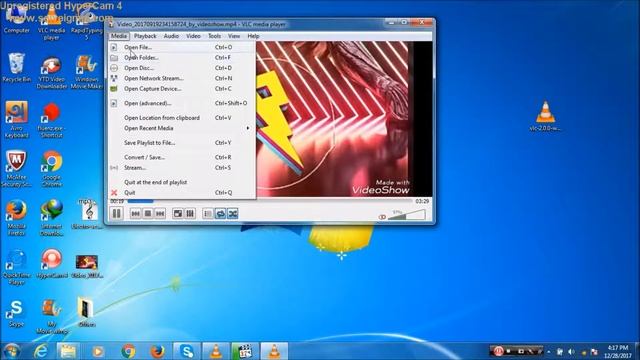Mute audio via speaker icon
The height and width of the screenshot is (360, 640).
click(382, 217)
